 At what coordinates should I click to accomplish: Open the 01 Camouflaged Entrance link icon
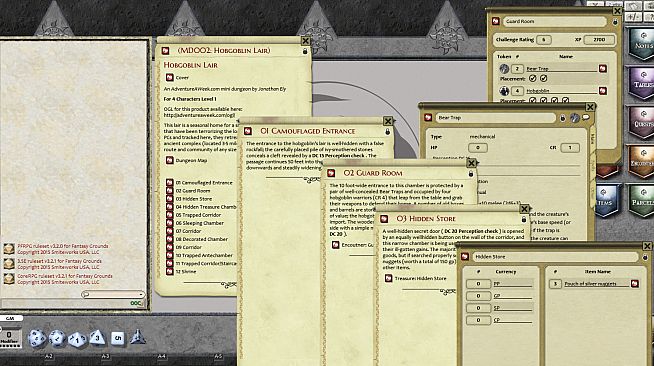click(170, 183)
